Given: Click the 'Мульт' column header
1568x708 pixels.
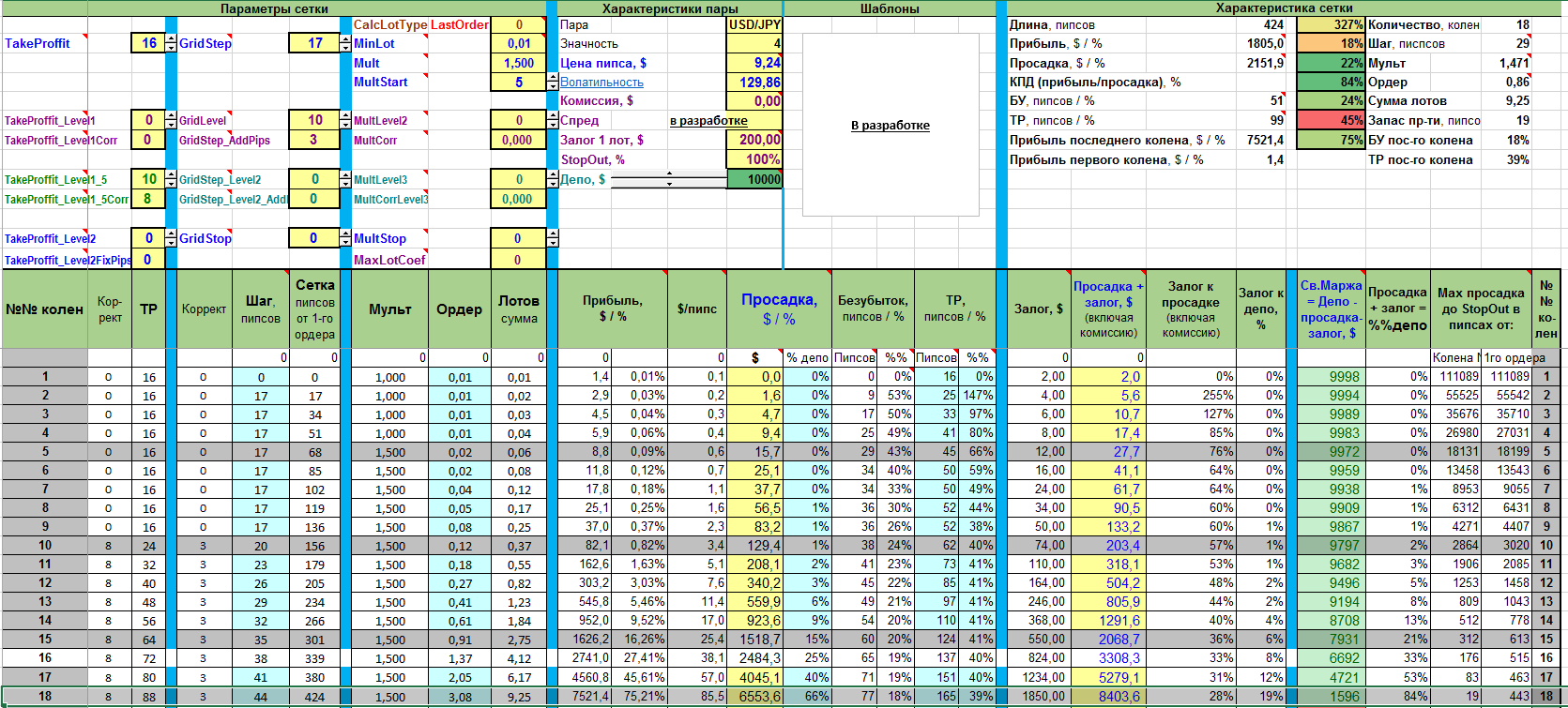Looking at the screenshot, I should (x=389, y=309).
